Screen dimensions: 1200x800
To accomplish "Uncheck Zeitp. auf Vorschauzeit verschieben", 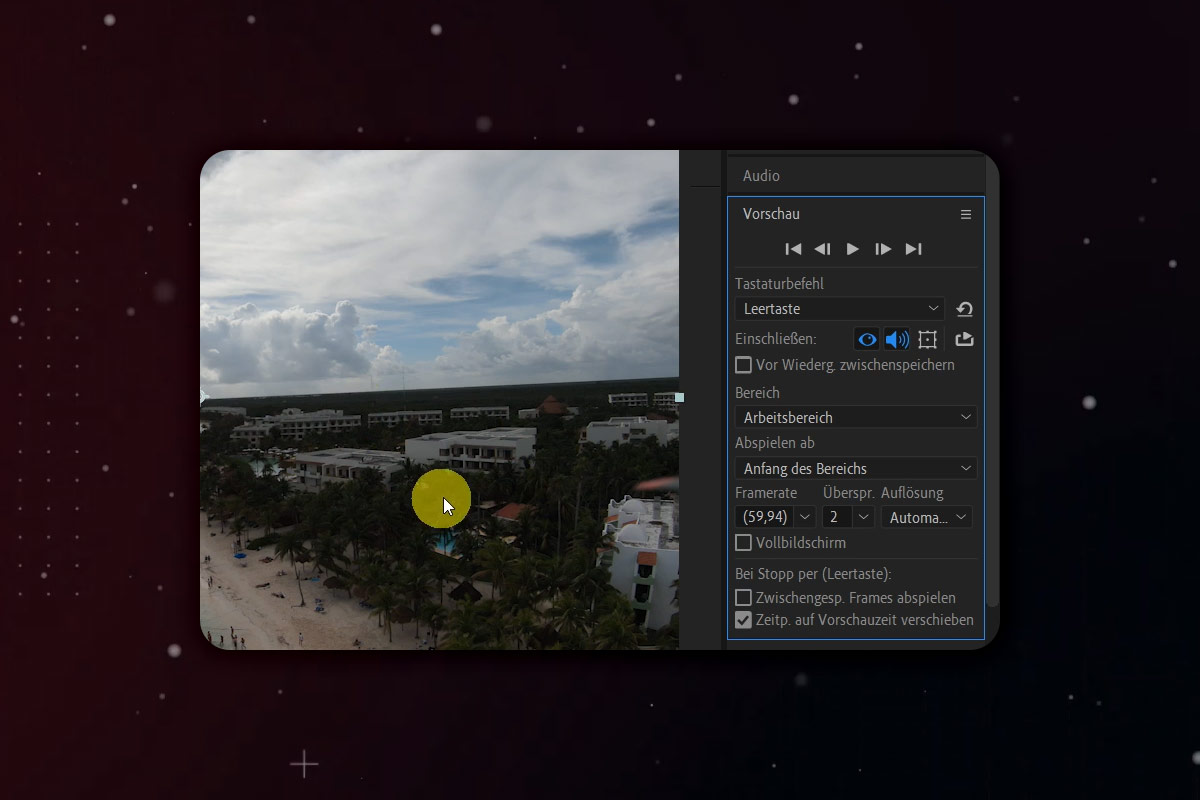I will (744, 620).
